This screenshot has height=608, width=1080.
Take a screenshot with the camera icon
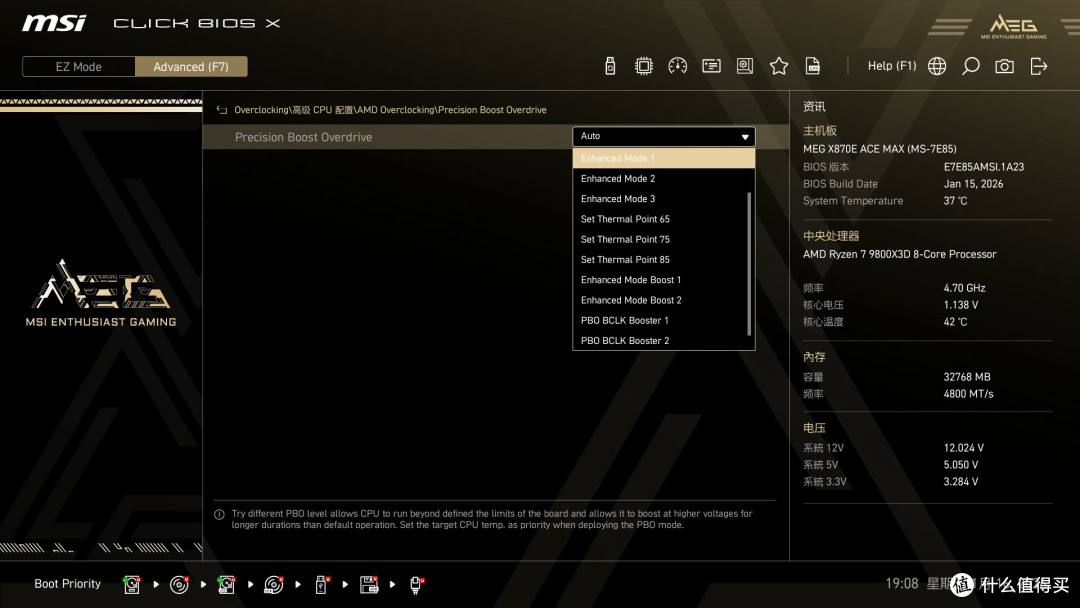[x=1004, y=66]
